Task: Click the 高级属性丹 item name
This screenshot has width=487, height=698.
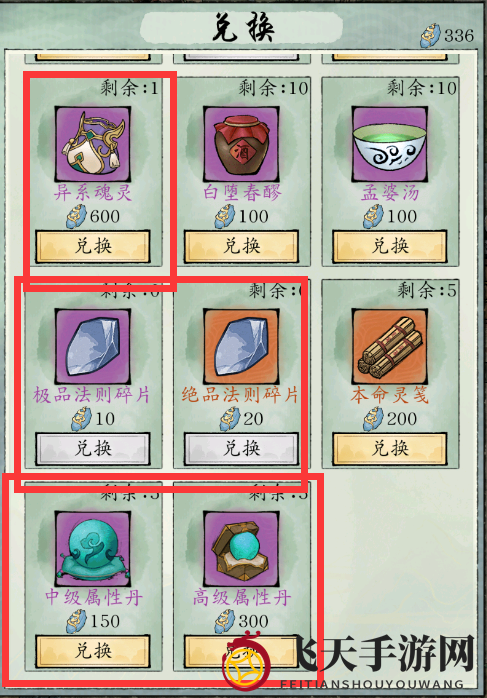Action: pyautogui.click(x=242, y=597)
